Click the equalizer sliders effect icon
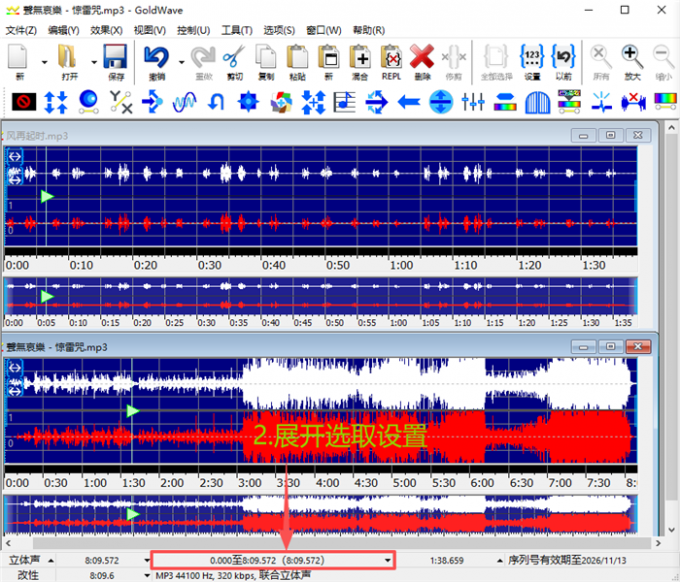This screenshot has width=680, height=582. click(x=473, y=101)
